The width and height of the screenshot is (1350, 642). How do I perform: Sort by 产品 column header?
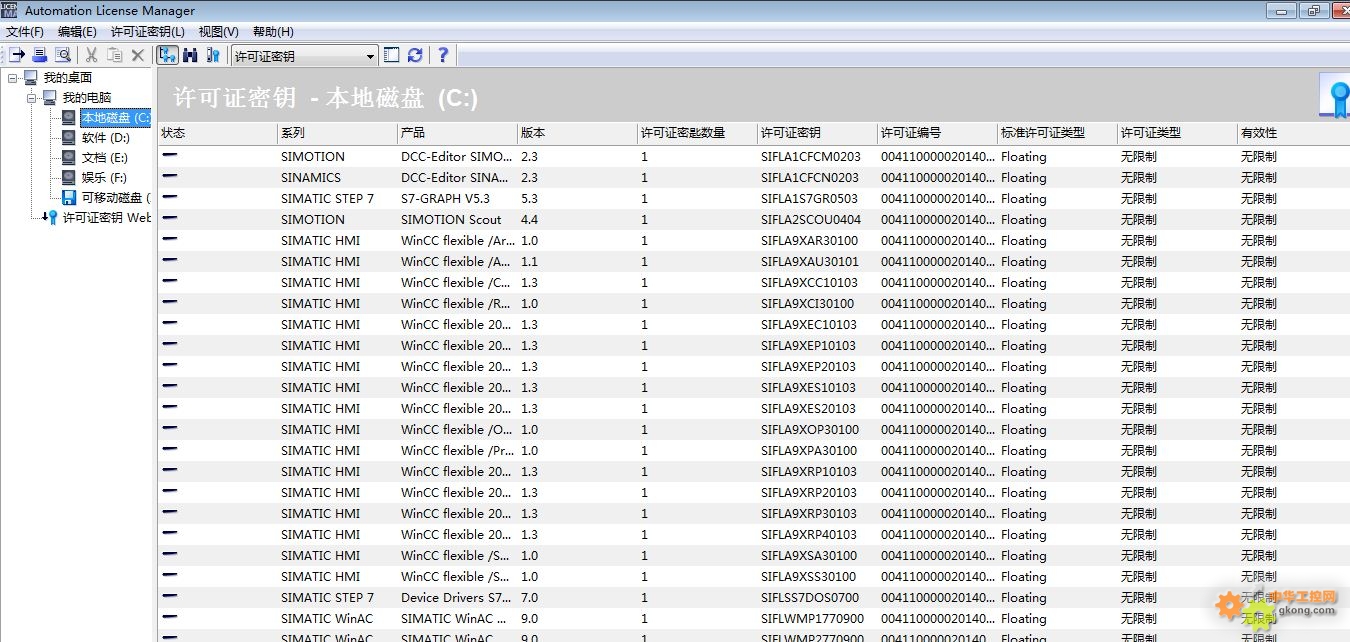(x=457, y=133)
